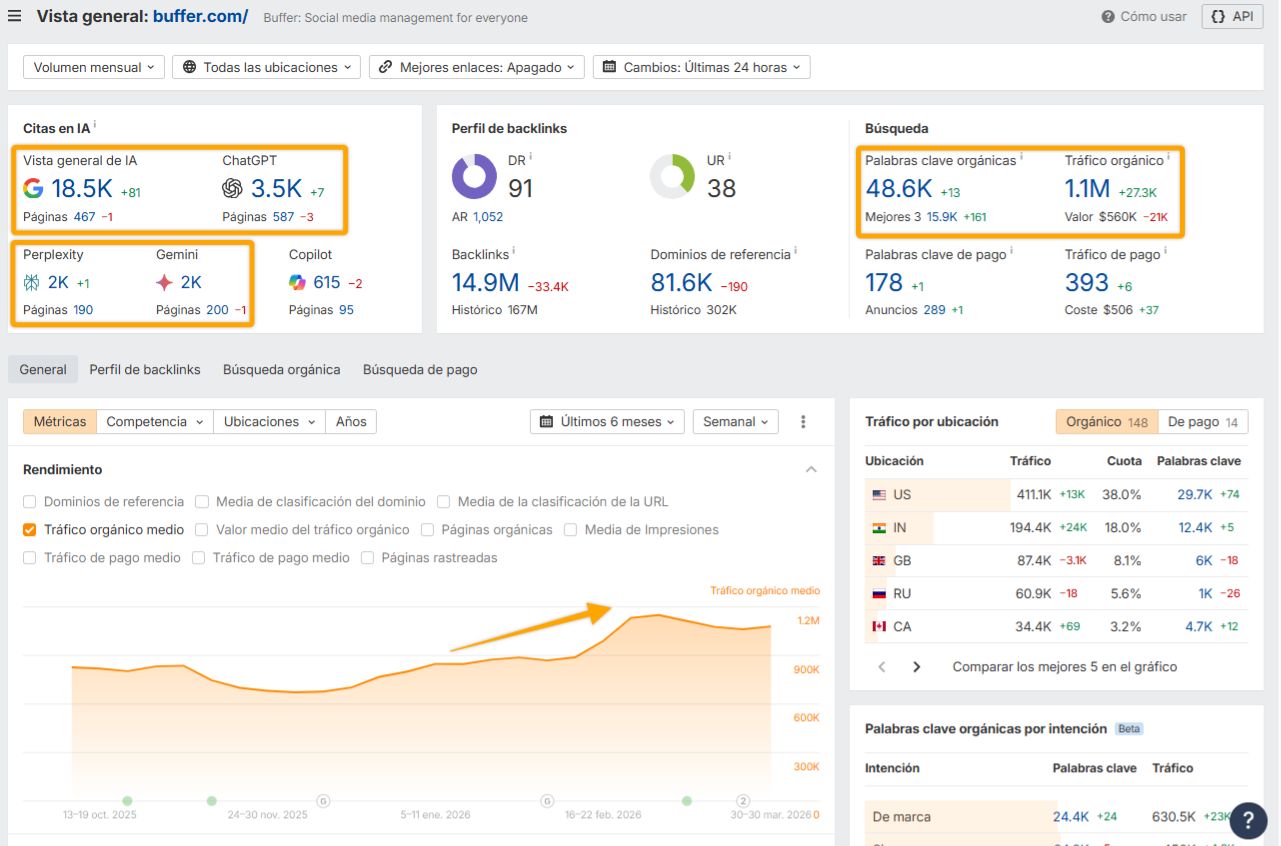Open the Volumen mensual dropdown

(93, 66)
